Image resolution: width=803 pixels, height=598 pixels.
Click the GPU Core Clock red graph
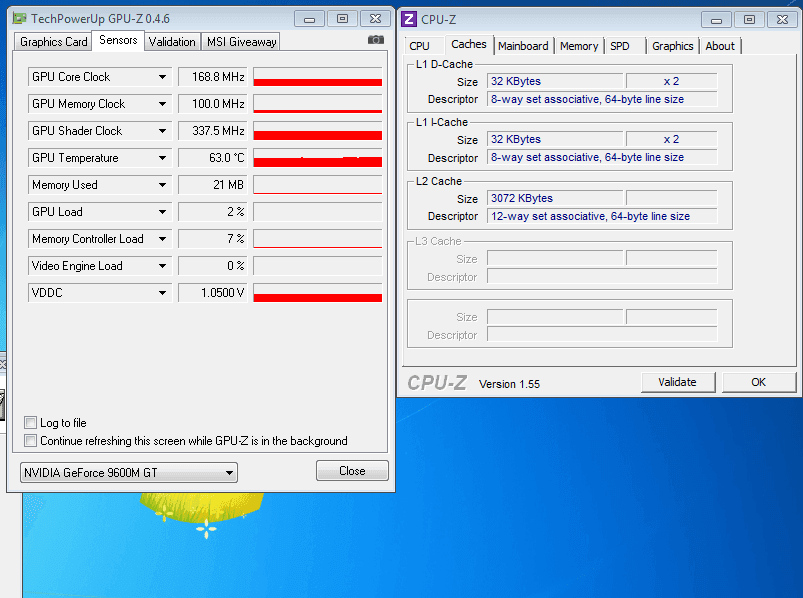(x=318, y=77)
